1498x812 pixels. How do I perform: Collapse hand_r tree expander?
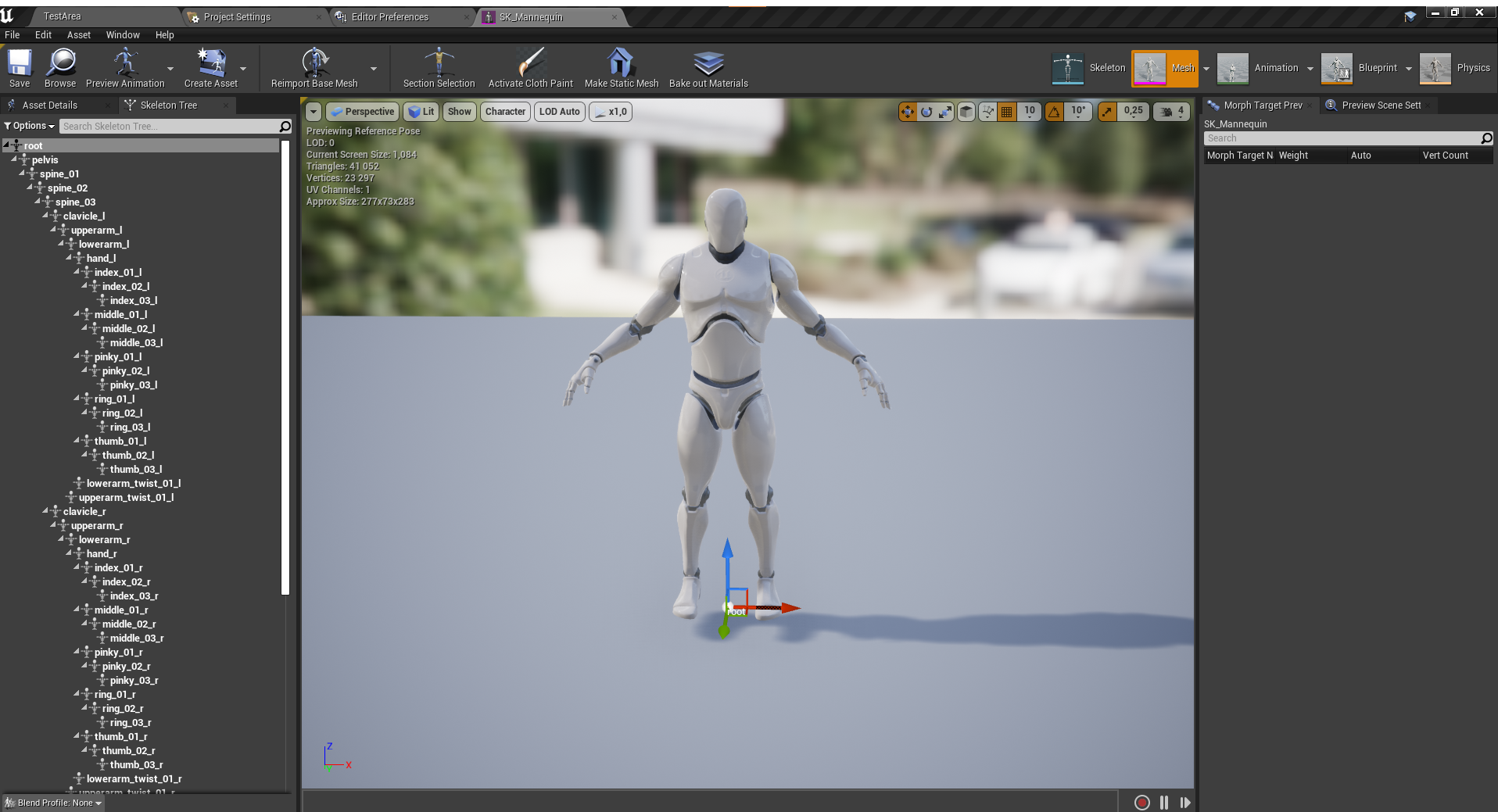(x=69, y=553)
